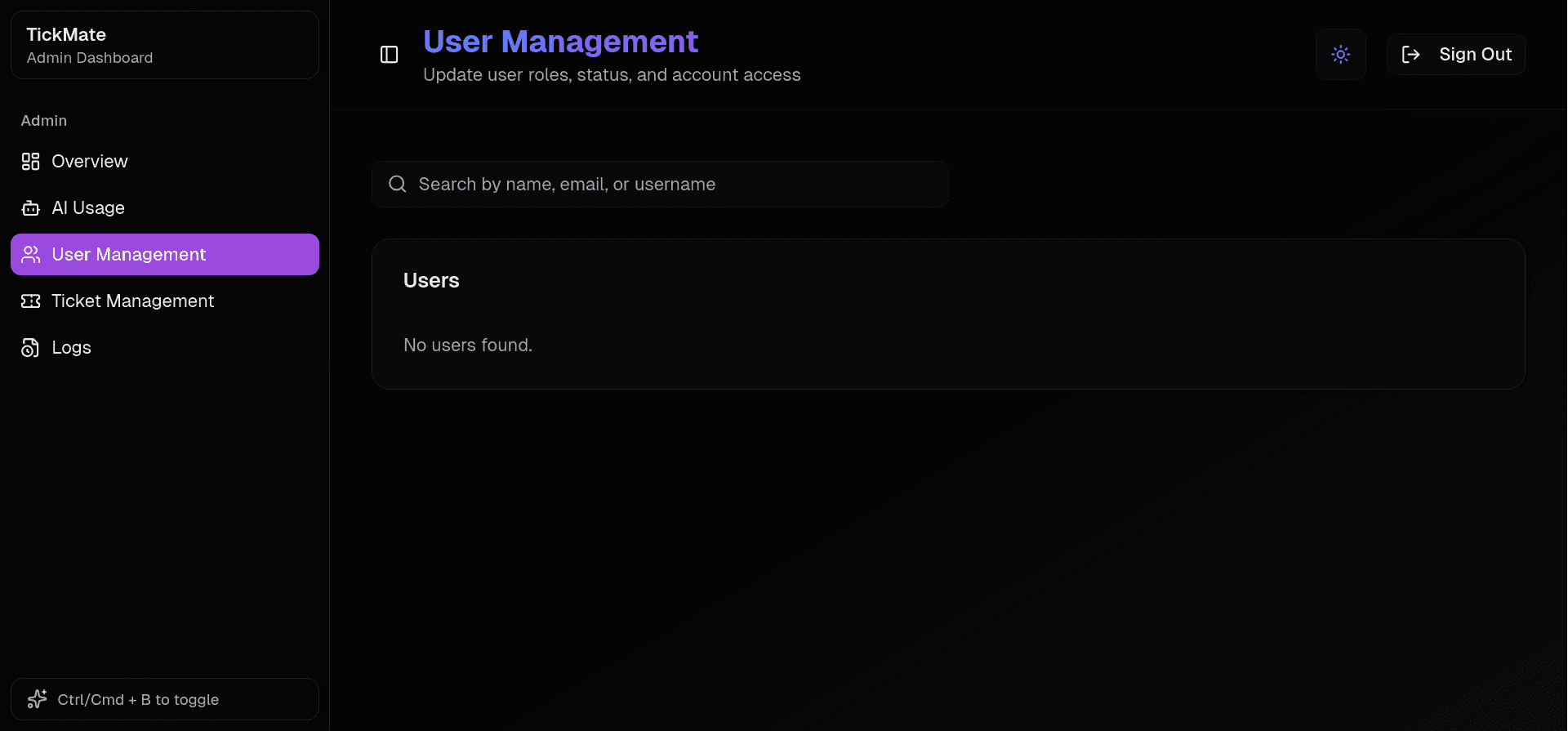Click the Users card heading

point(431,281)
